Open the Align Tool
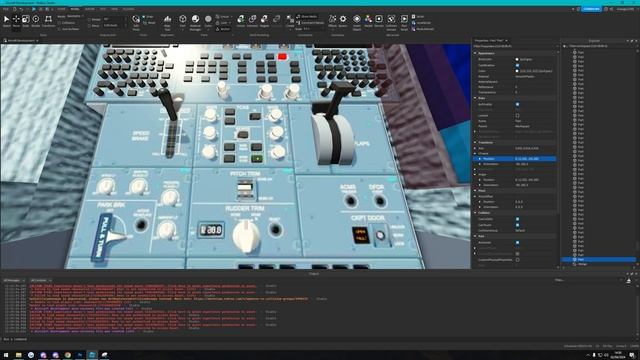The image size is (640, 360). point(167,23)
